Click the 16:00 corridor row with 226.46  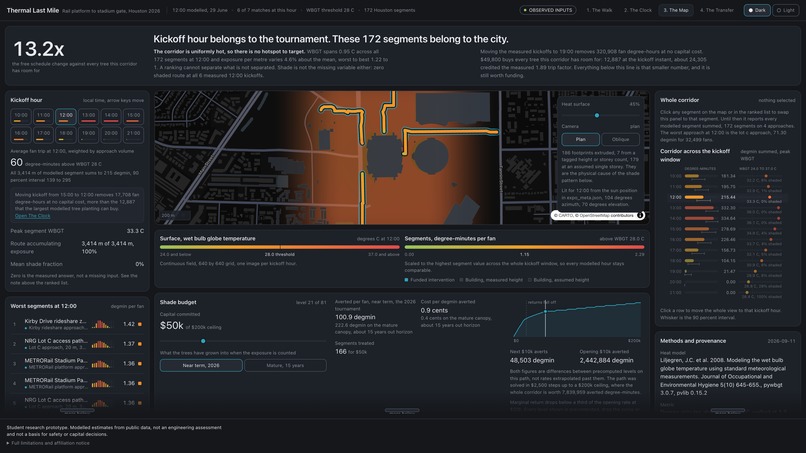[727, 240]
